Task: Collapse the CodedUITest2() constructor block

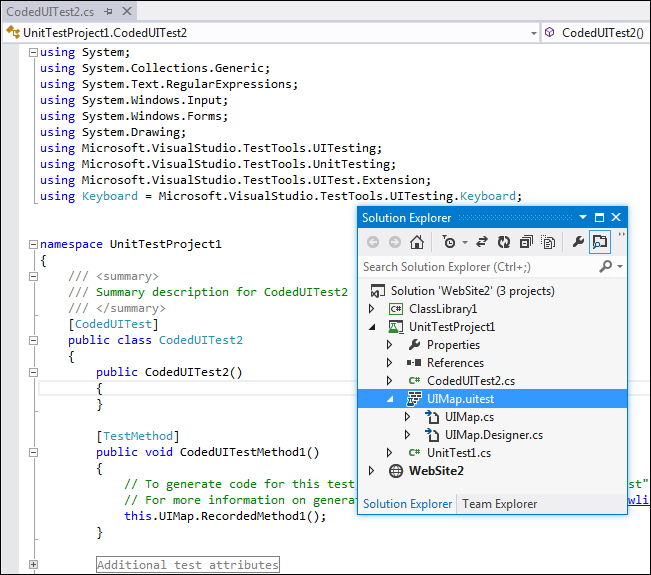Action: tap(33, 372)
